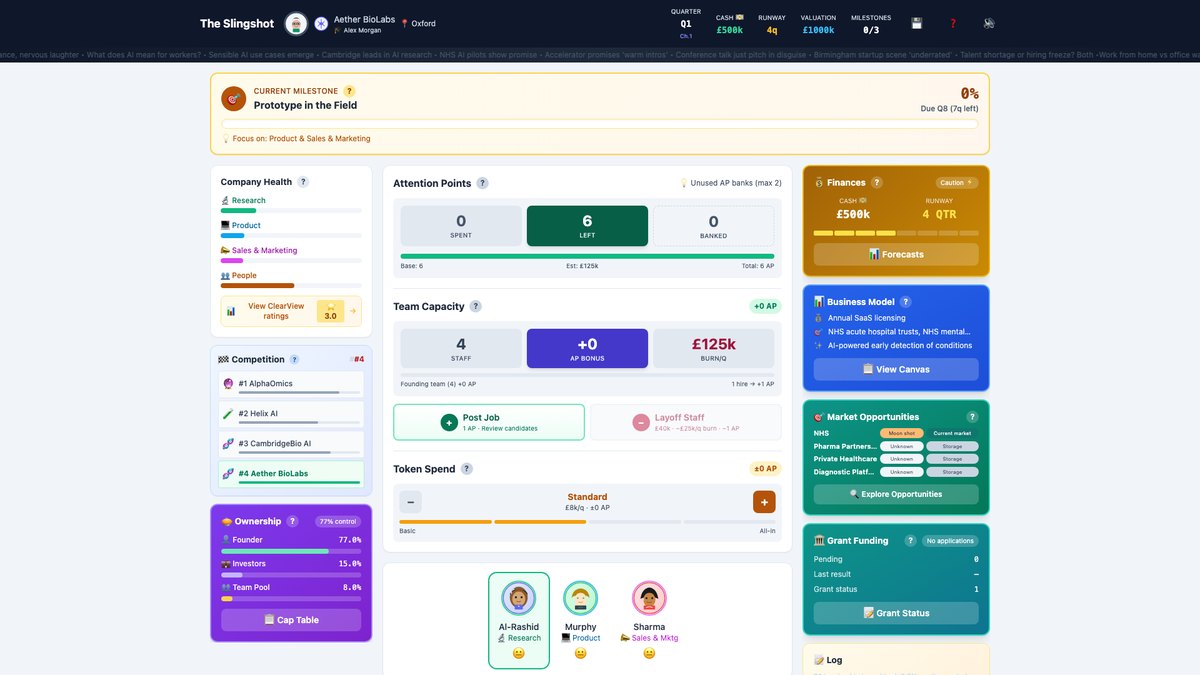Click the No applications badge
The height and width of the screenshot is (675, 1200).
tap(950, 541)
